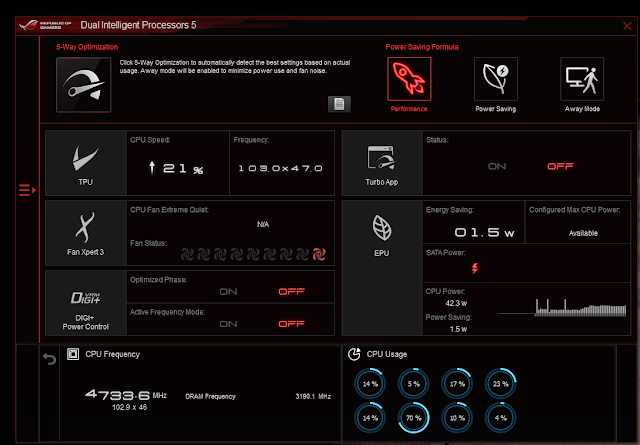Click the CPU Usage pie icon

point(354,354)
